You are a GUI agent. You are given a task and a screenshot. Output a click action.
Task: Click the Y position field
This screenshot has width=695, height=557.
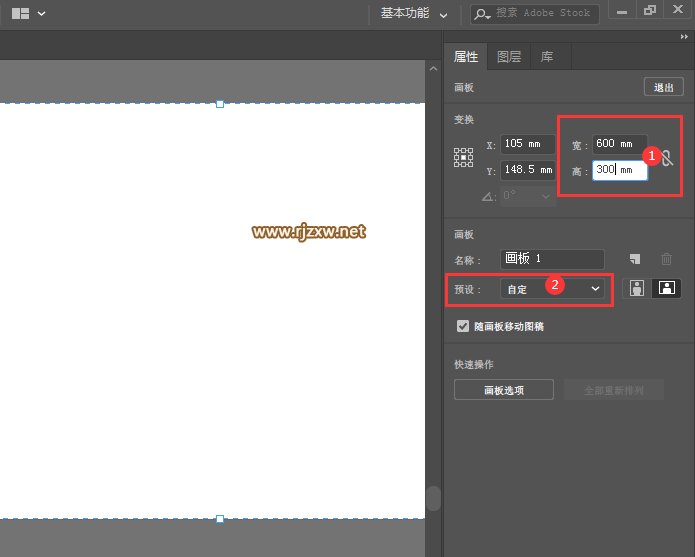click(x=527, y=170)
